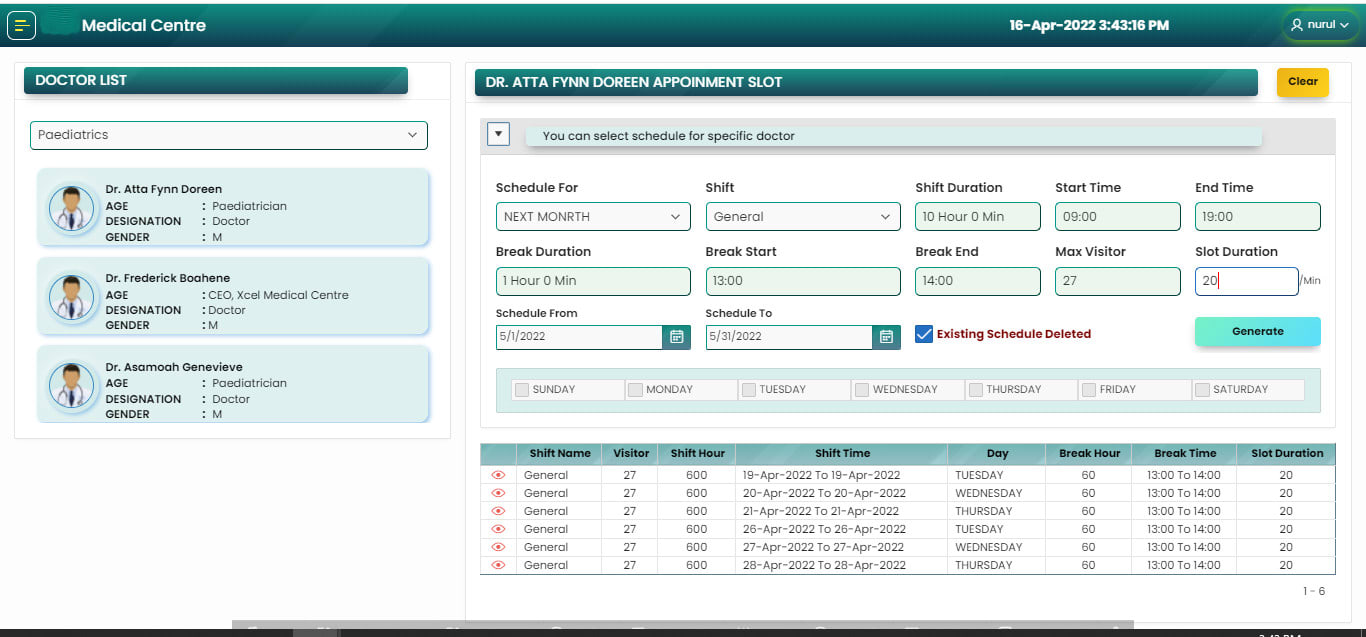The height and width of the screenshot is (637, 1366).
Task: Expand the Schedule For dropdown
Action: [592, 217]
